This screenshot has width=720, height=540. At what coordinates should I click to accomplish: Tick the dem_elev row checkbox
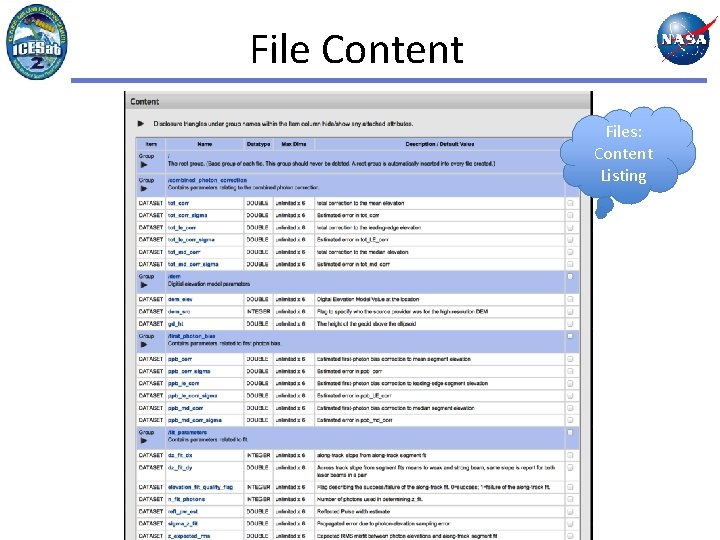click(570, 299)
